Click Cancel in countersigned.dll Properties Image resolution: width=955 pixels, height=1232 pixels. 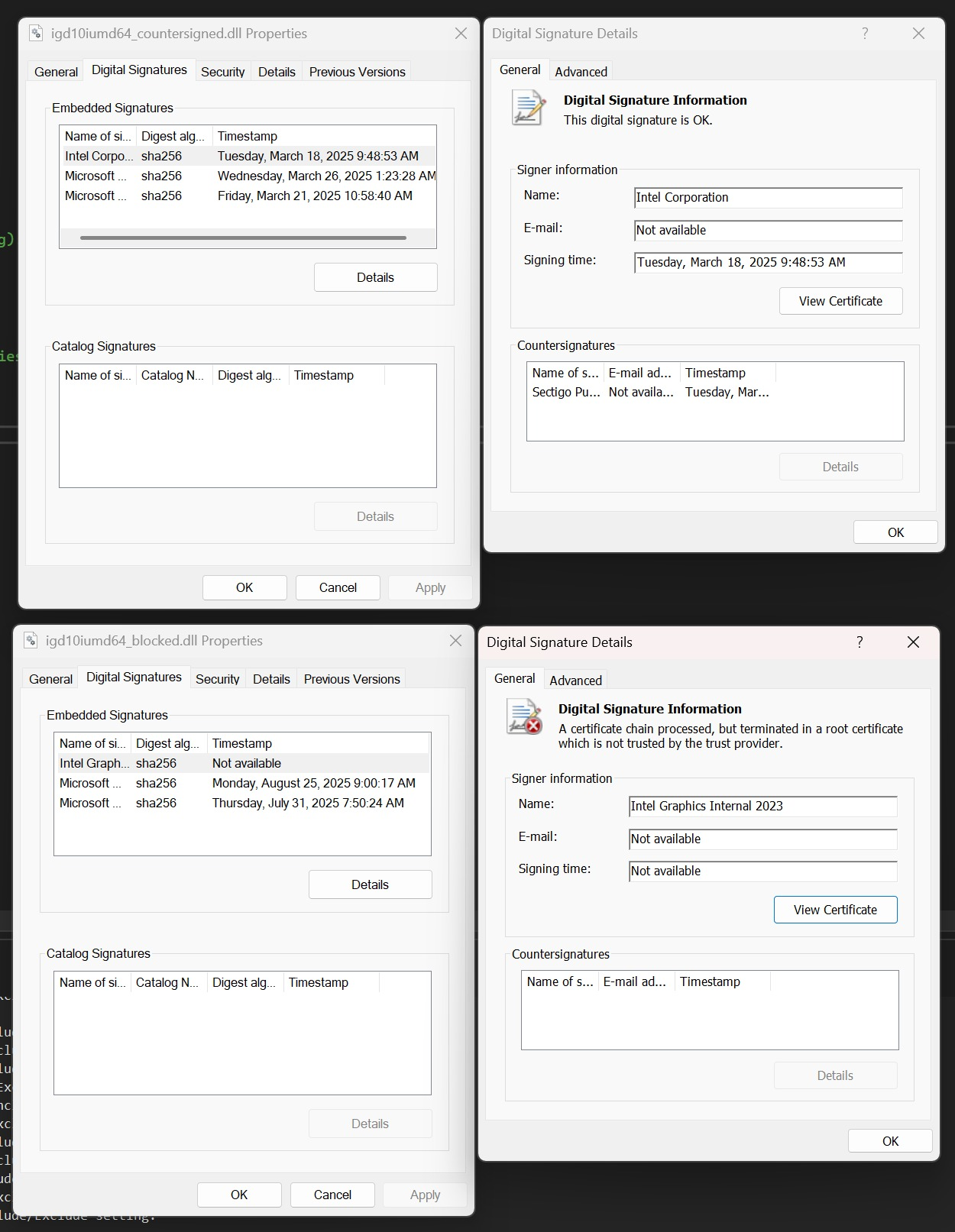(338, 587)
